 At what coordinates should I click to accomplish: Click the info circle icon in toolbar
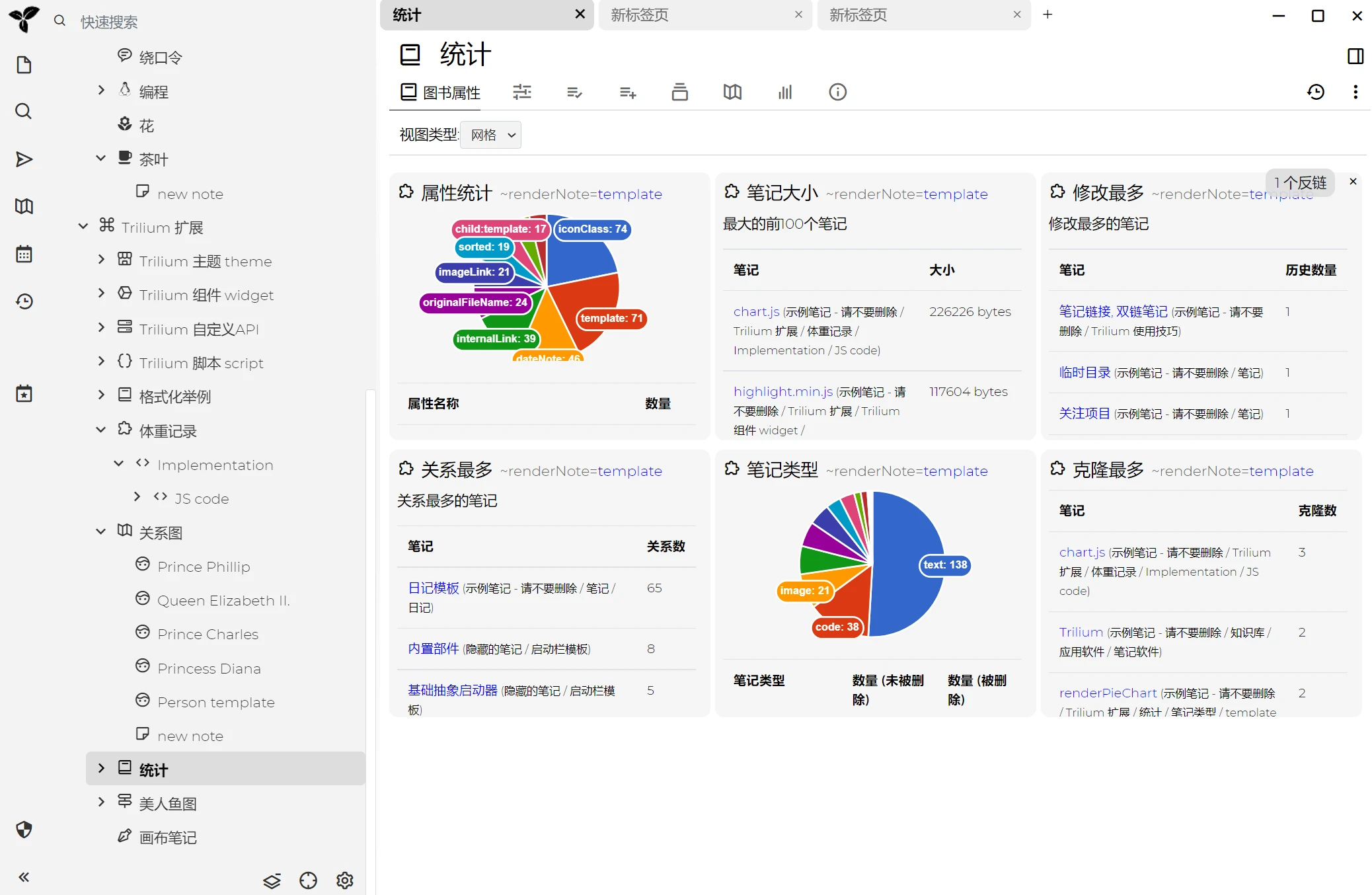(837, 92)
